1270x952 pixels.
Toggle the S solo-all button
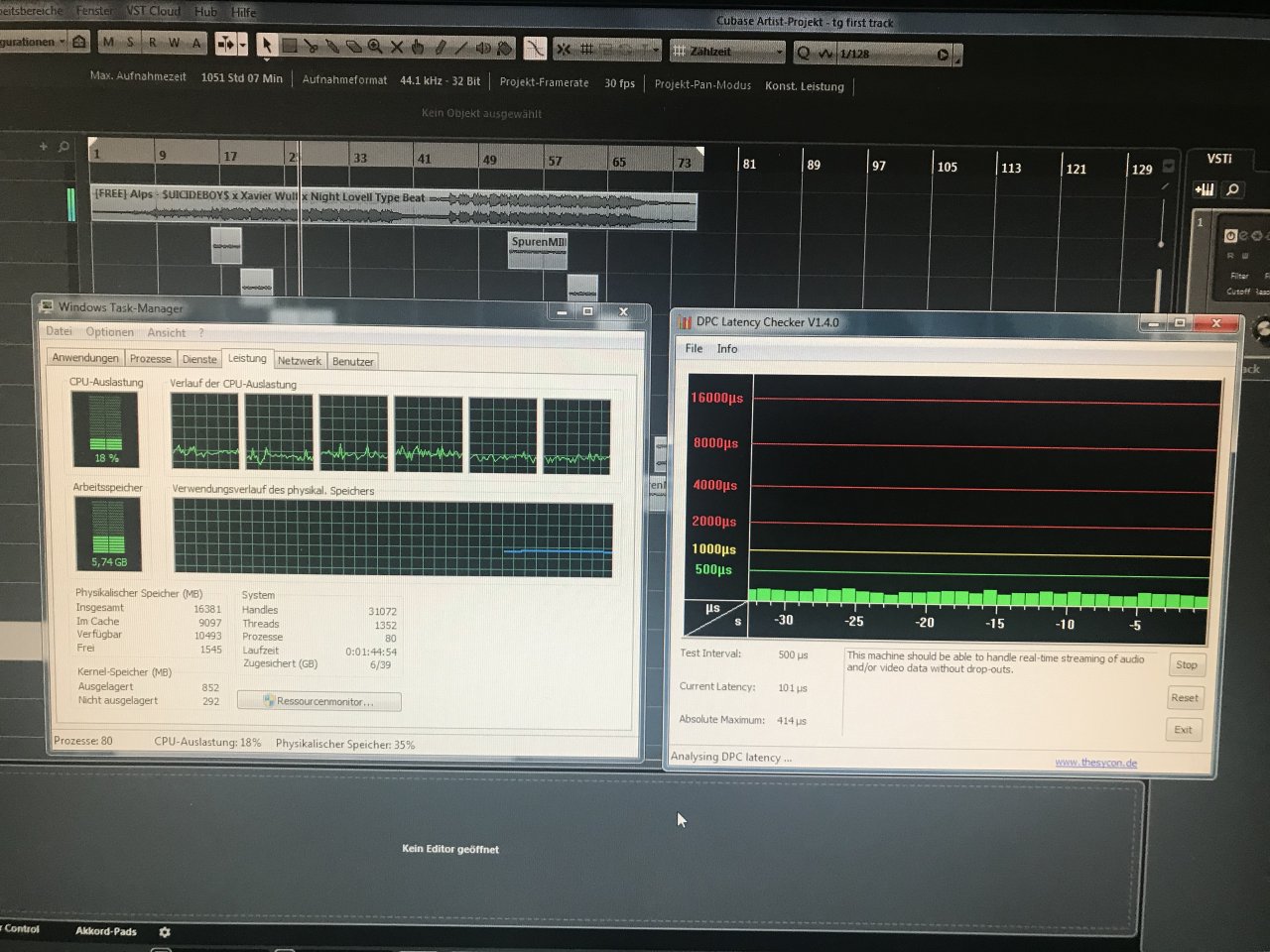[x=130, y=43]
